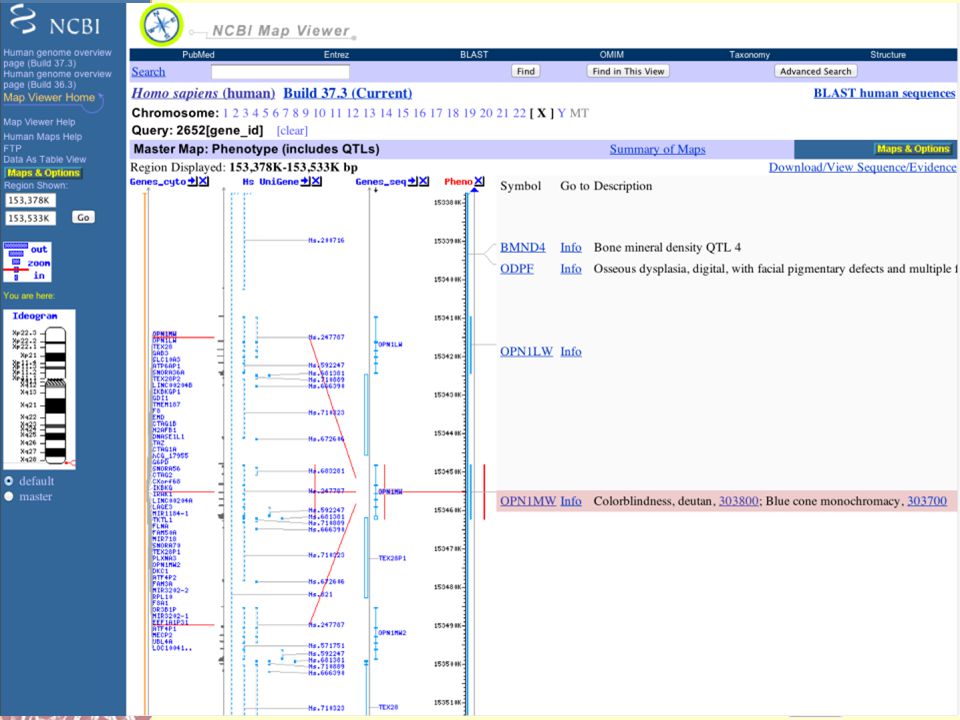Click the Find button
The image size is (960, 720).
point(525,71)
